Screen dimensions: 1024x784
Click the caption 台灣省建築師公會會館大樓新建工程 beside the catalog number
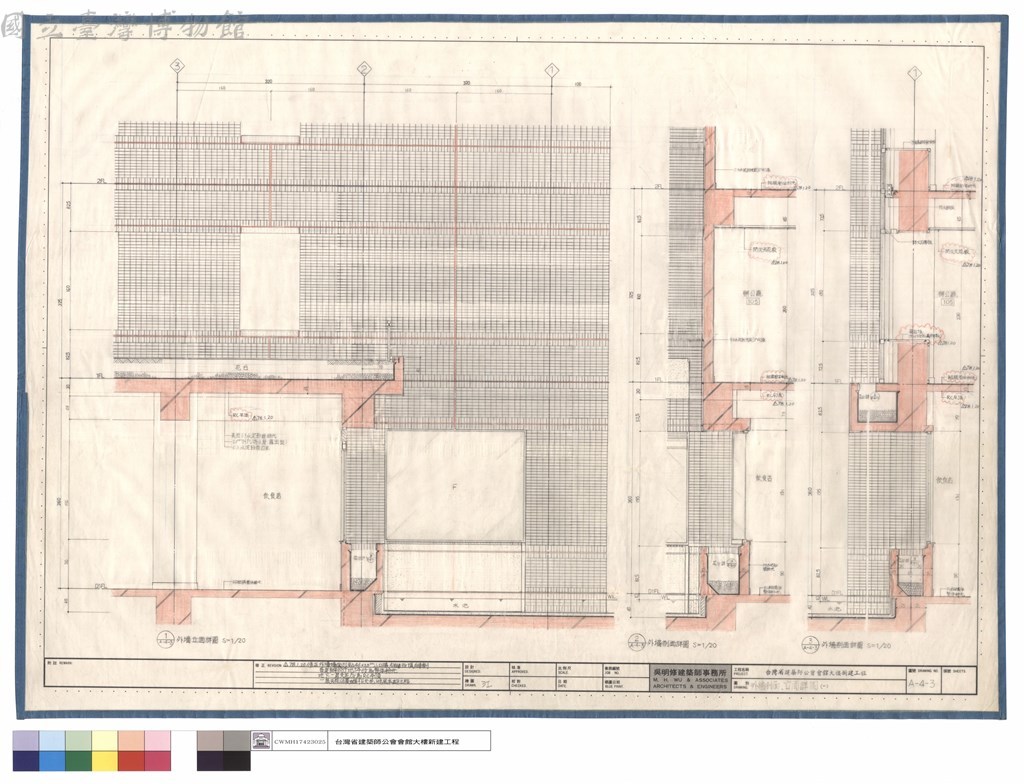pos(396,742)
